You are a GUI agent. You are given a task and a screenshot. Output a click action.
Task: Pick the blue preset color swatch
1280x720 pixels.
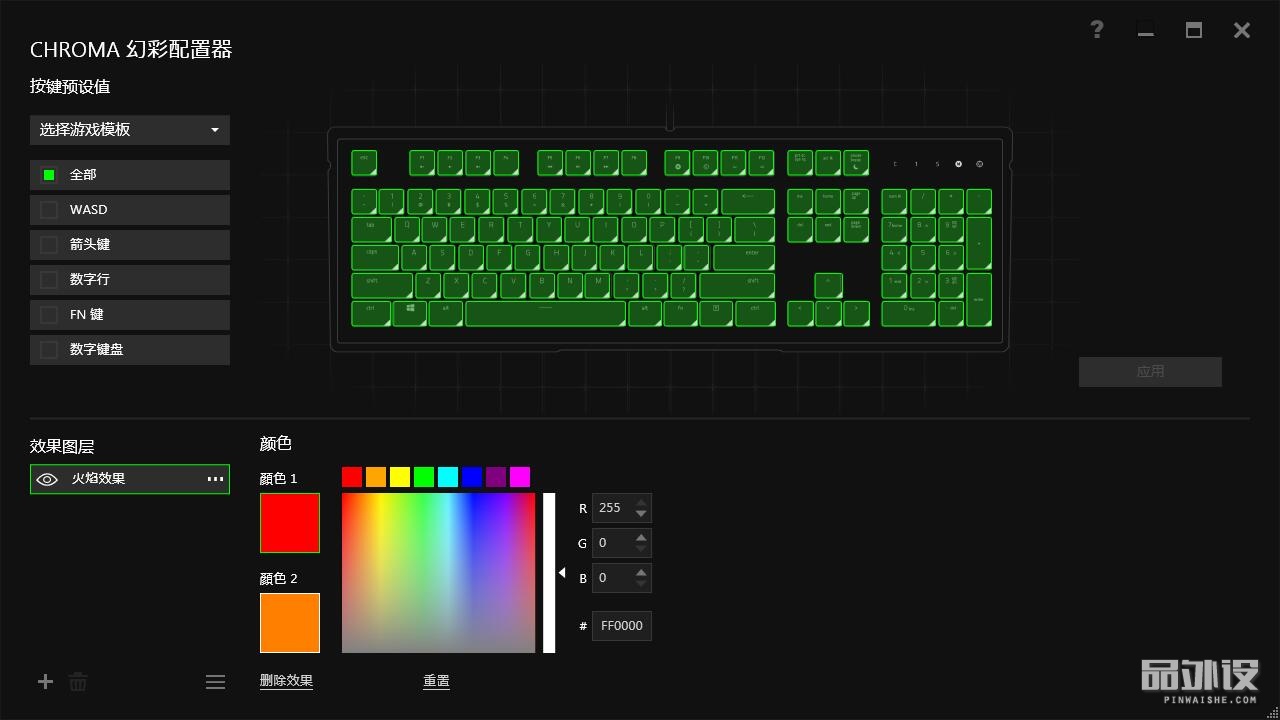pyautogui.click(x=472, y=477)
